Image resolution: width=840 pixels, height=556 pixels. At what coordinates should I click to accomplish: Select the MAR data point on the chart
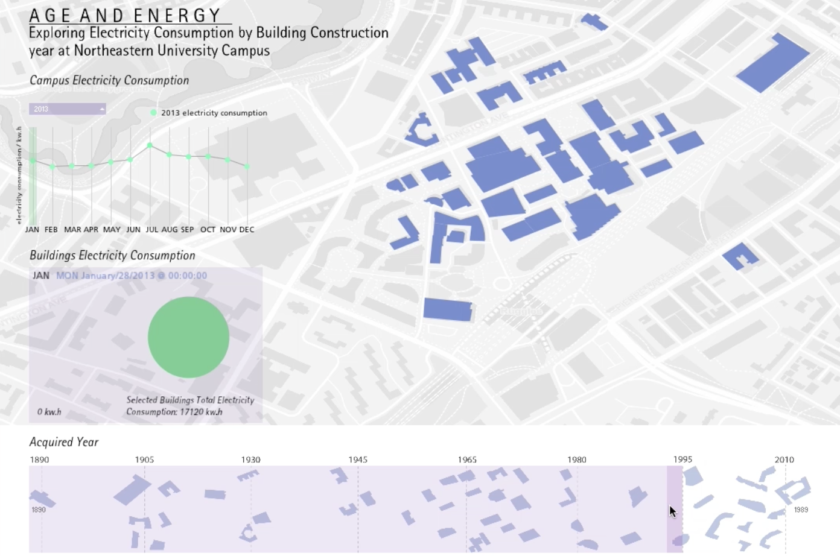(72, 166)
